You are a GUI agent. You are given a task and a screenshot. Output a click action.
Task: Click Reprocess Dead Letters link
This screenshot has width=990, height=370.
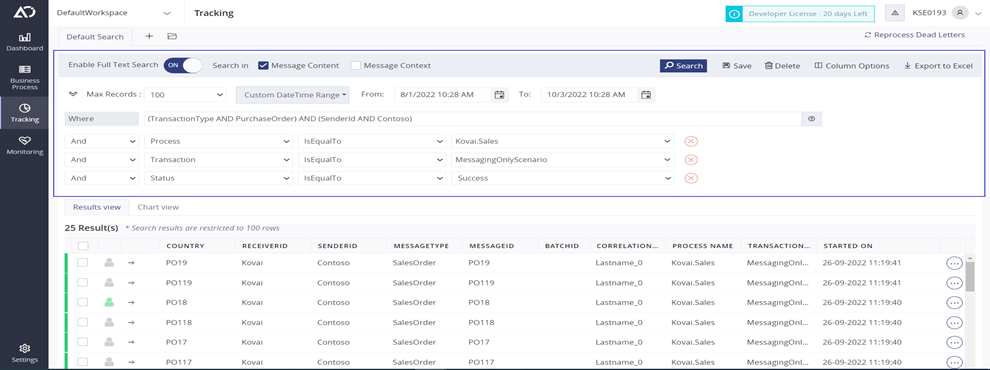tap(914, 35)
